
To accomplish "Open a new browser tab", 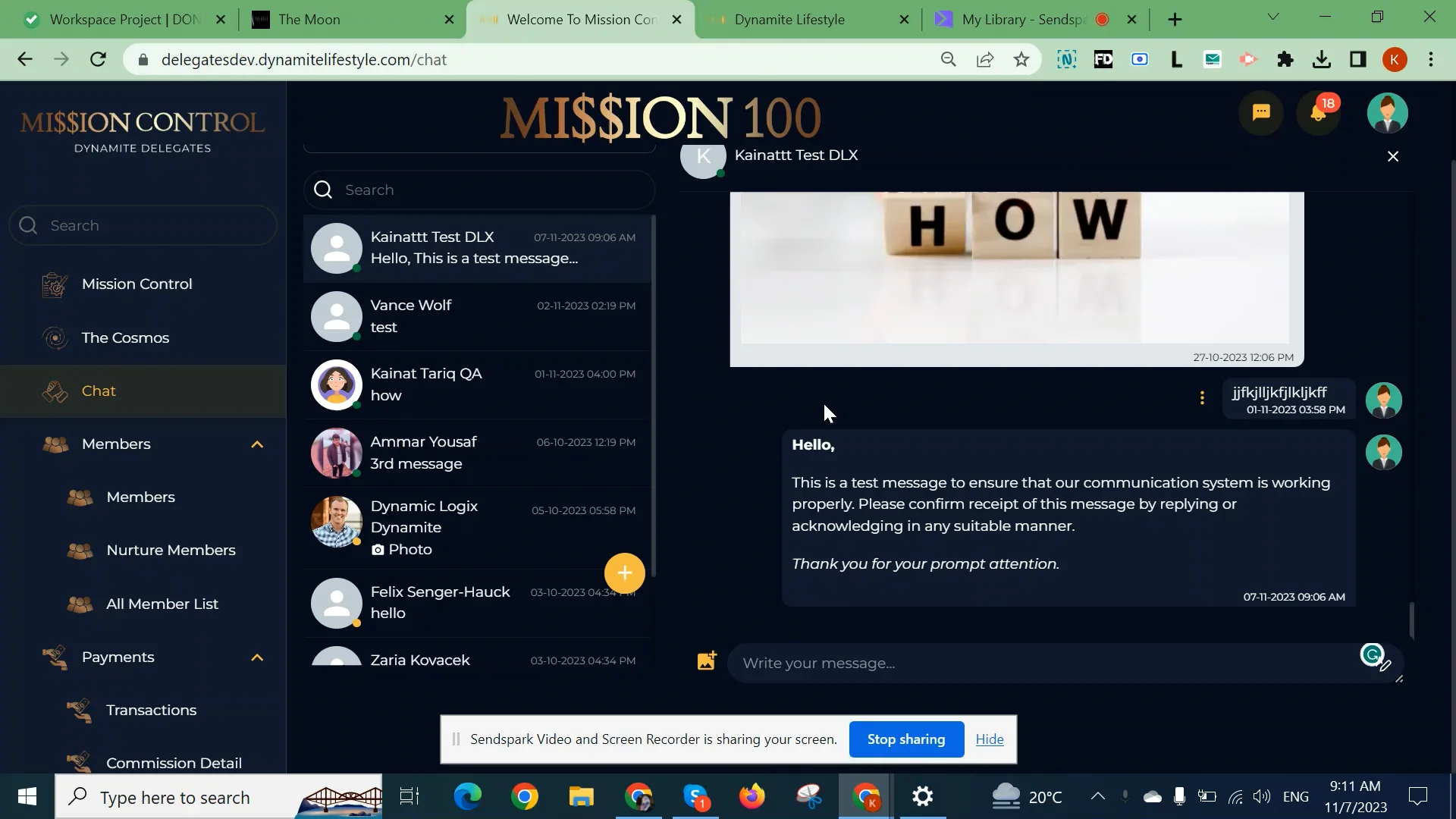I will (x=1175, y=20).
